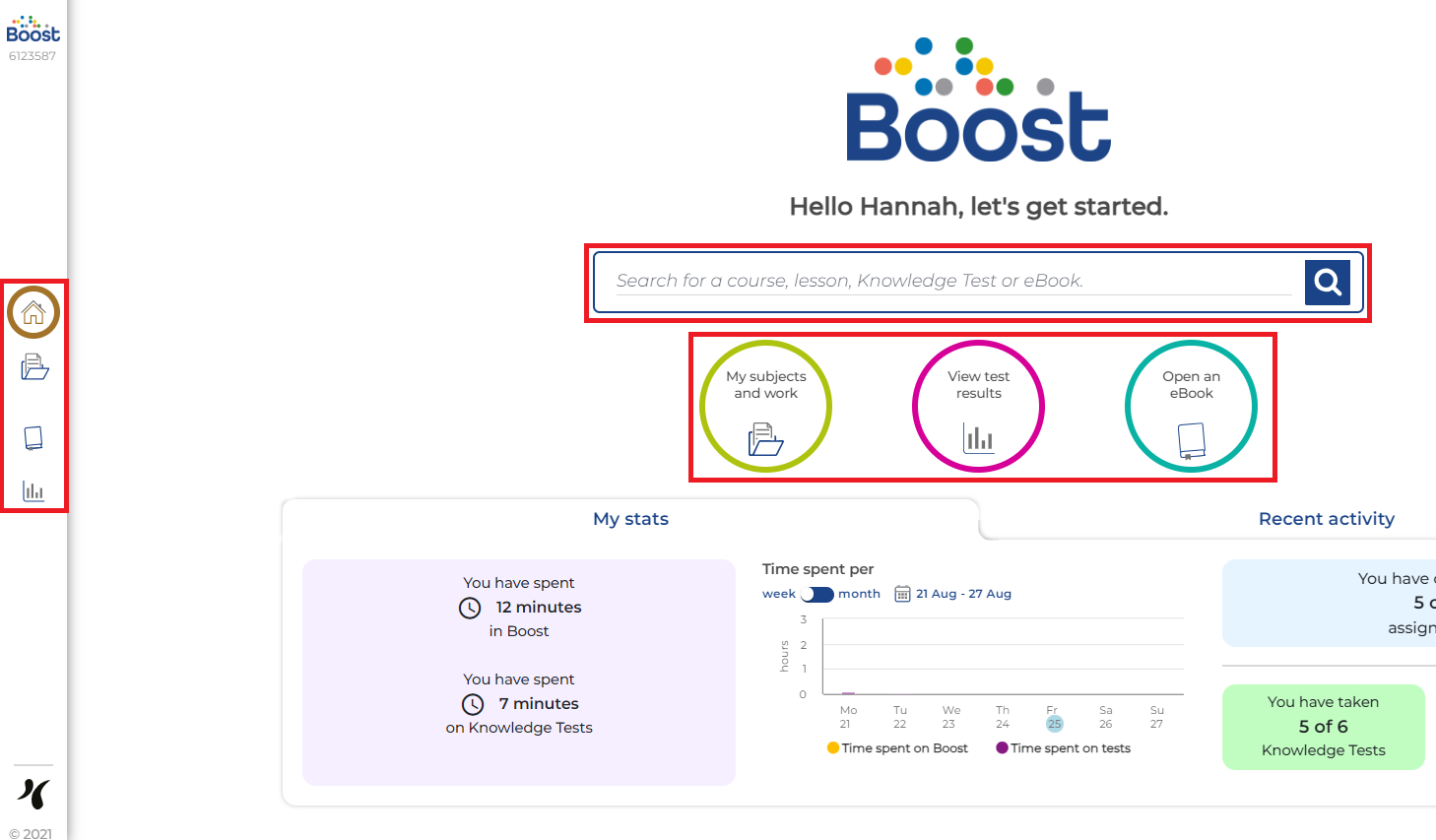Open the eBook icon in sidebar

[33, 437]
